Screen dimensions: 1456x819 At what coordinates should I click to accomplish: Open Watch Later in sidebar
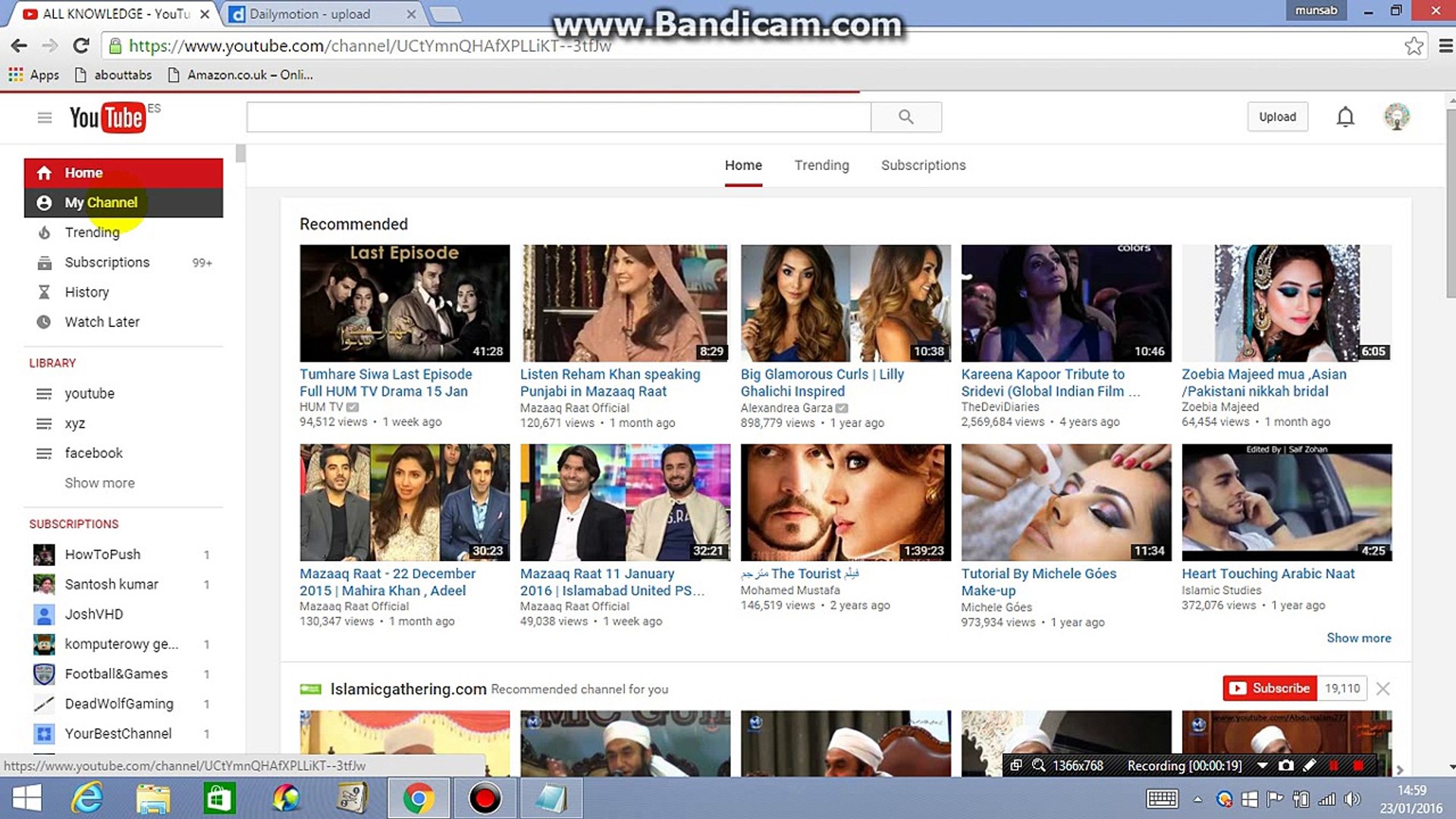[x=102, y=322]
